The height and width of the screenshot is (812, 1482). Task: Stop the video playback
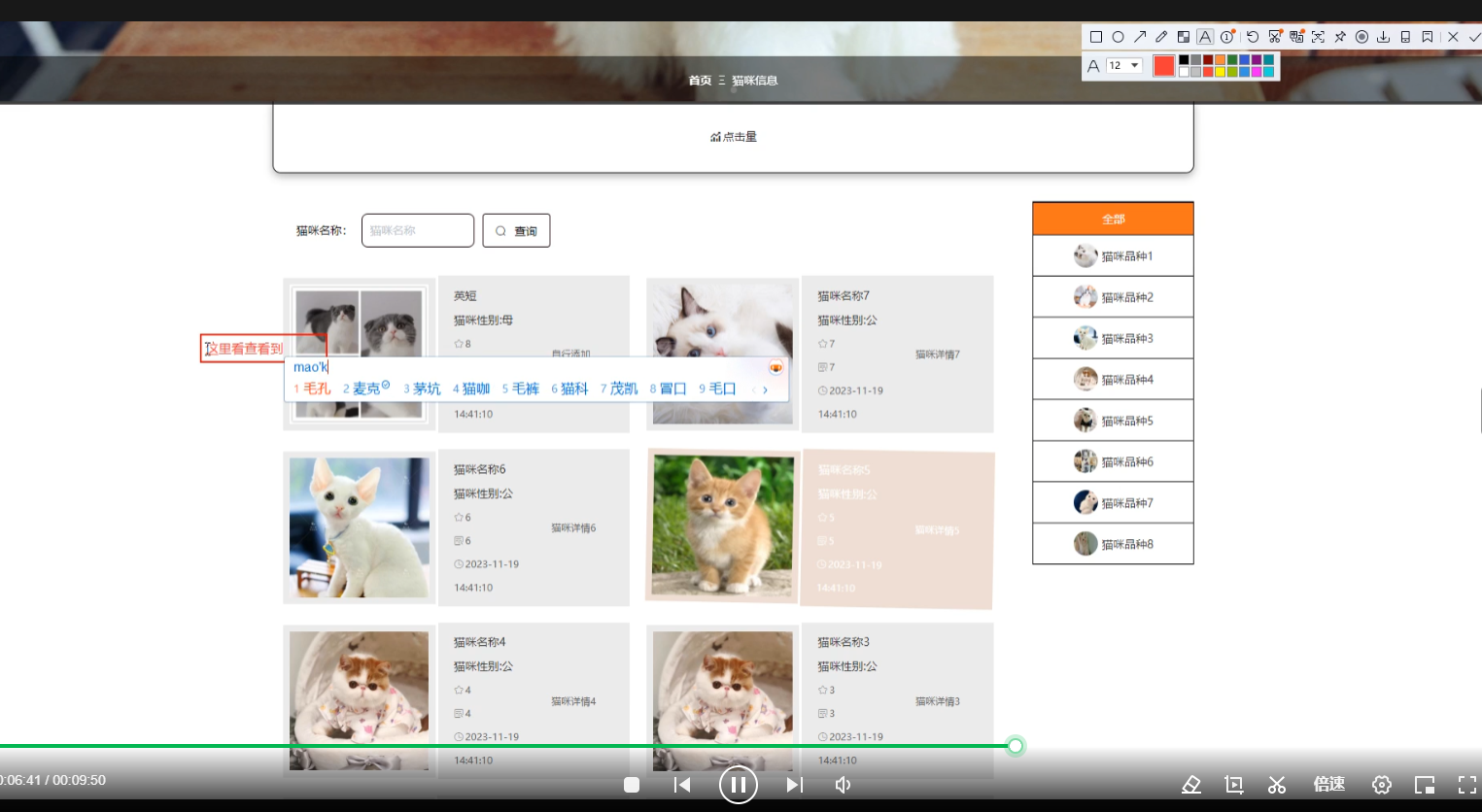[632, 785]
